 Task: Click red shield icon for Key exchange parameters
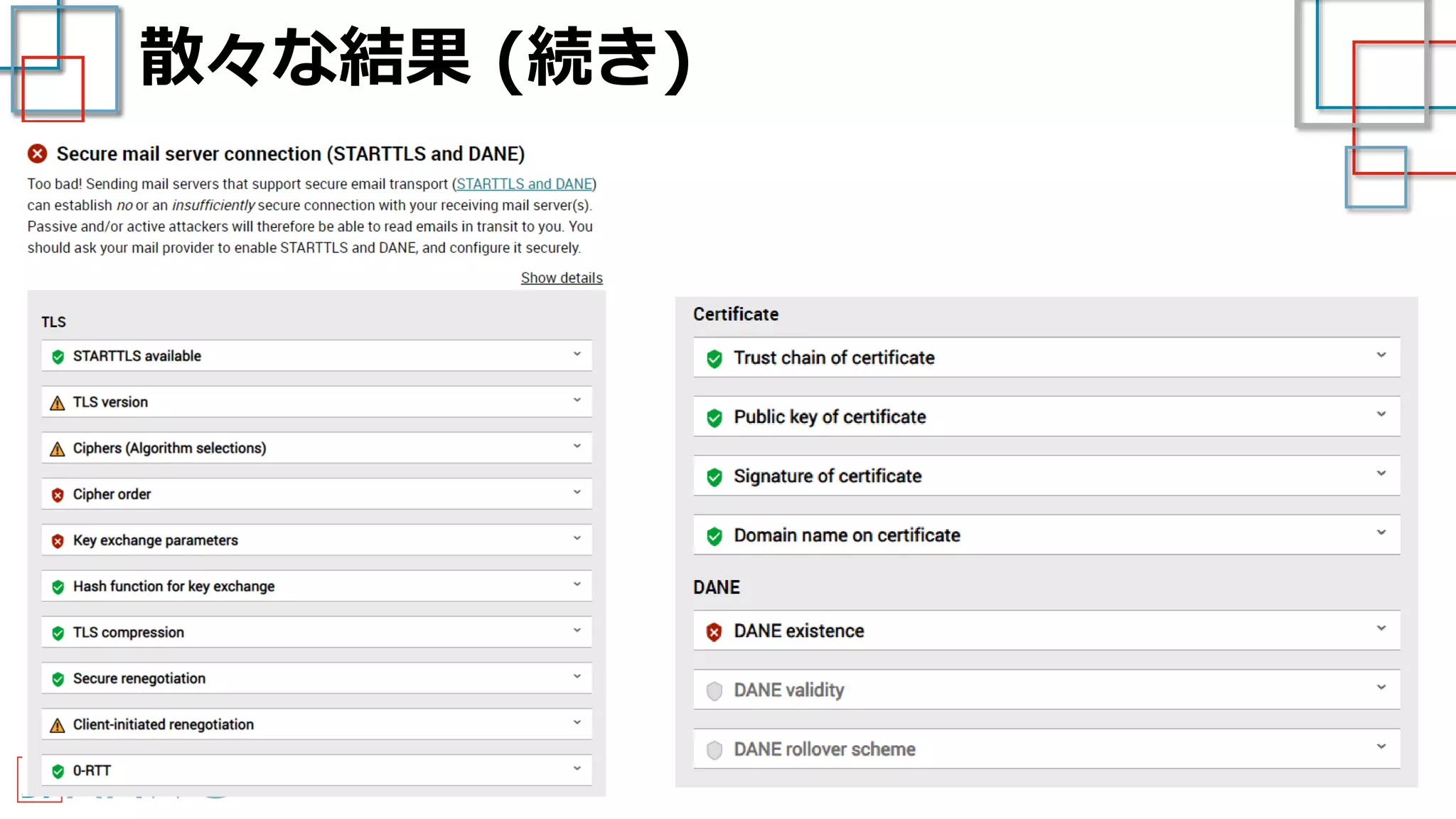58,541
